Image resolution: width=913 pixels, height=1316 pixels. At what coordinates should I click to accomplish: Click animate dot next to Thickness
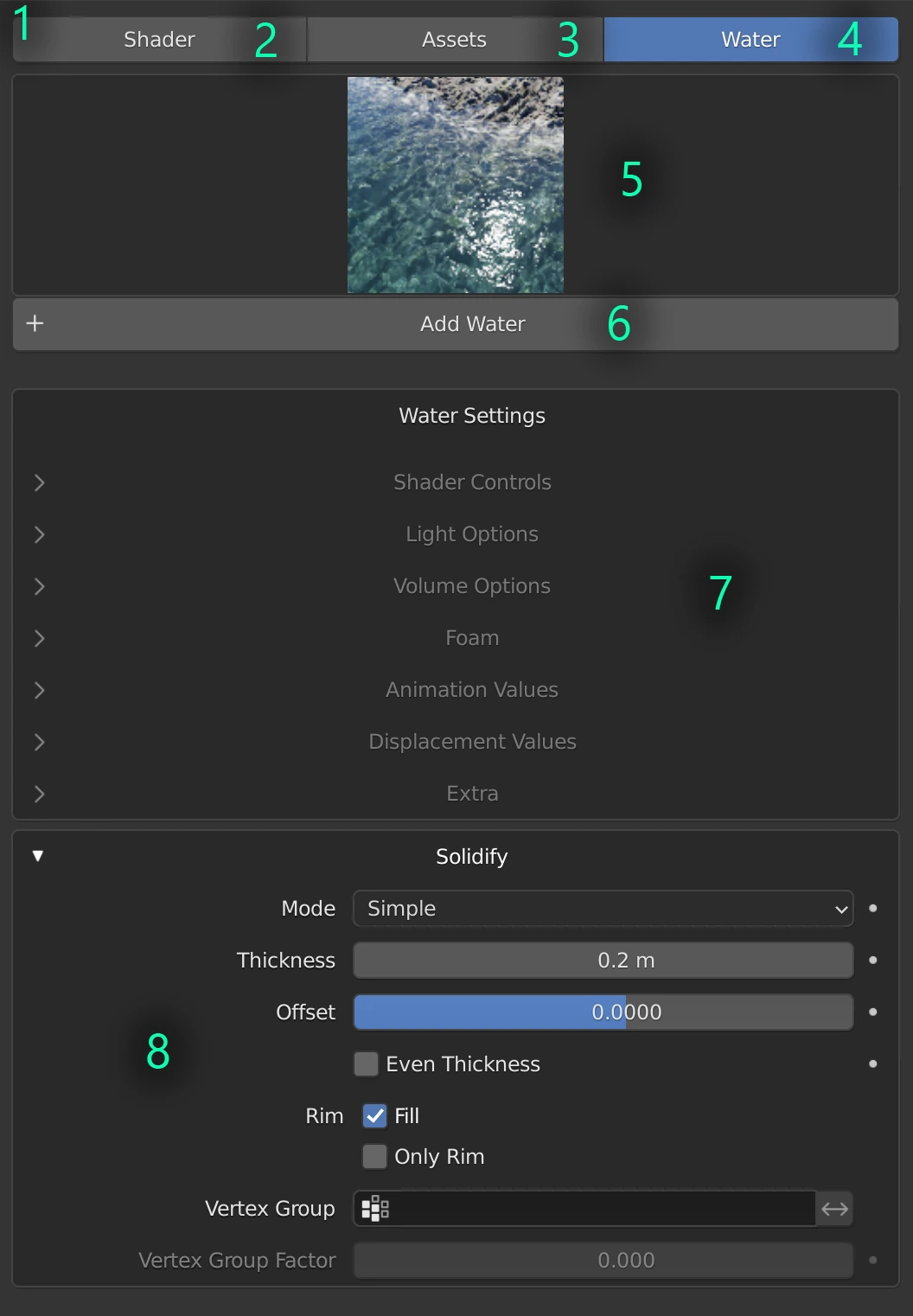point(873,961)
